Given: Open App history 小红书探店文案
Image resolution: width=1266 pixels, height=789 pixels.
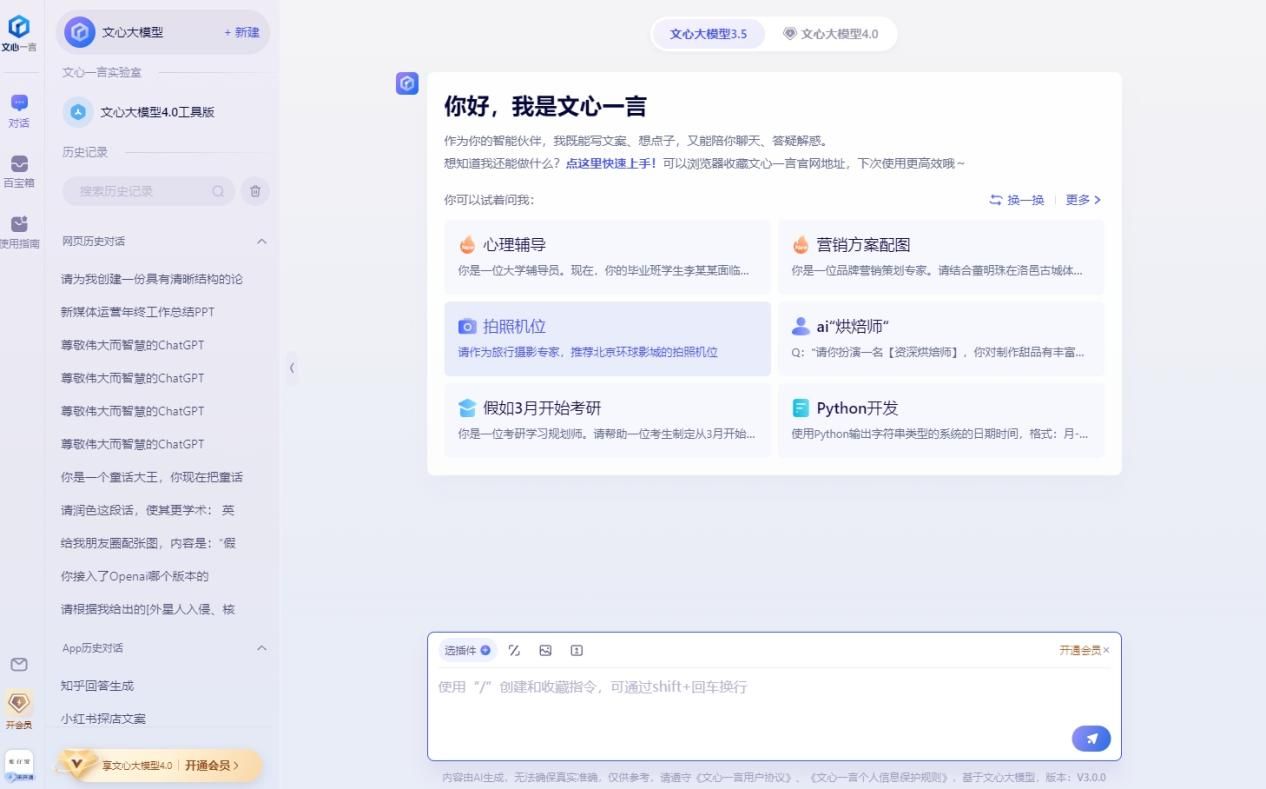Looking at the screenshot, I should pos(103,719).
